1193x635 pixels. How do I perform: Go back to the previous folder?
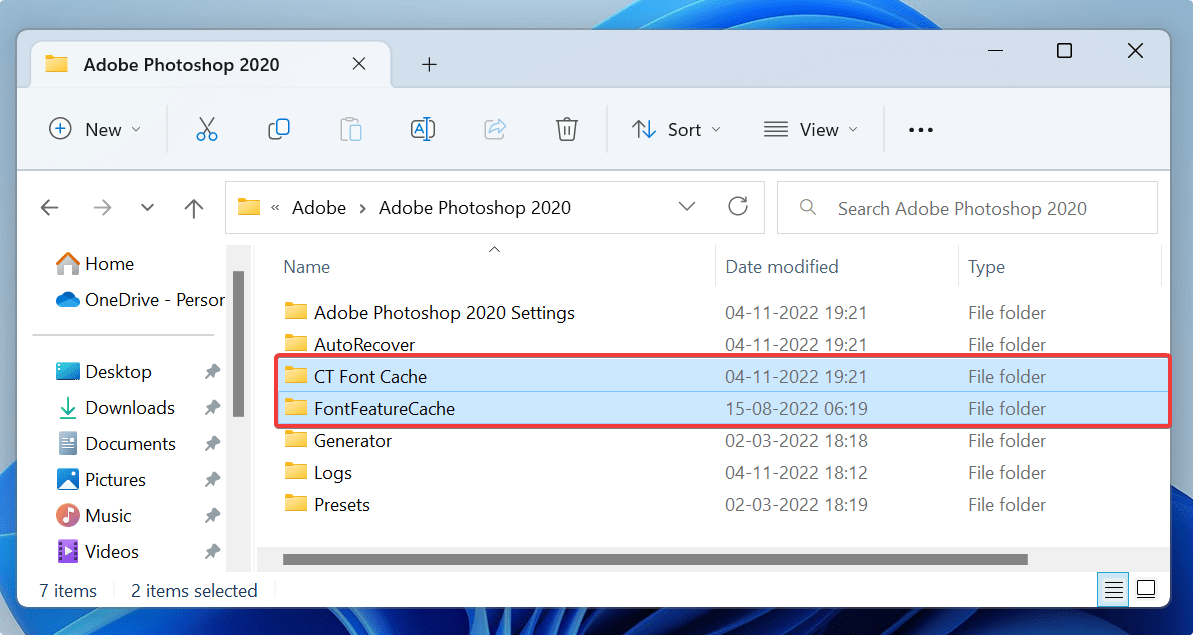point(50,207)
